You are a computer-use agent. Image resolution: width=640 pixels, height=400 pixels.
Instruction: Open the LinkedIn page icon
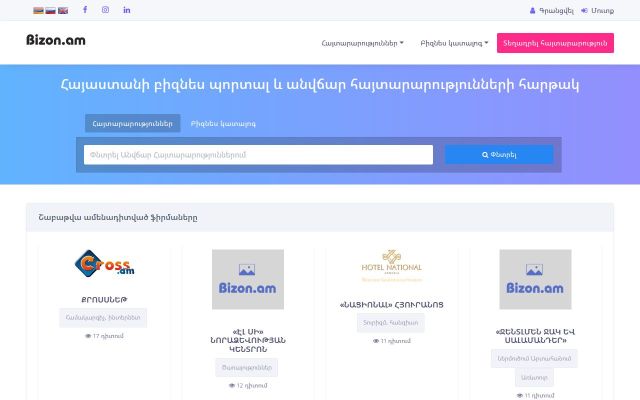pyautogui.click(x=127, y=10)
